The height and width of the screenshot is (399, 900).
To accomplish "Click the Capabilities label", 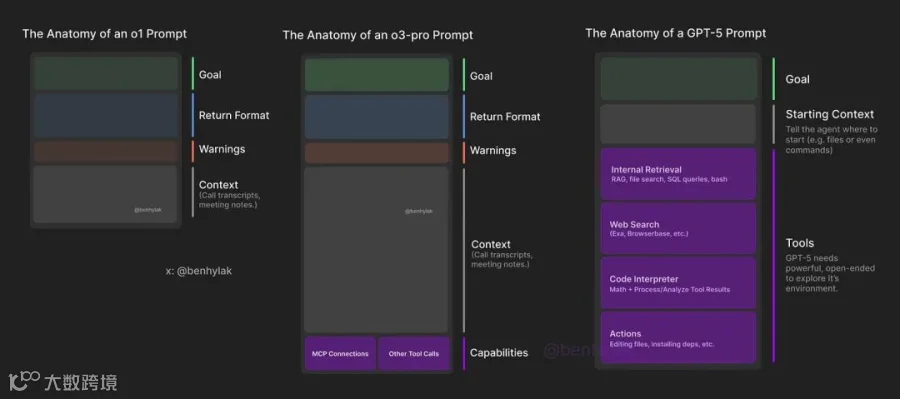I will pos(499,353).
